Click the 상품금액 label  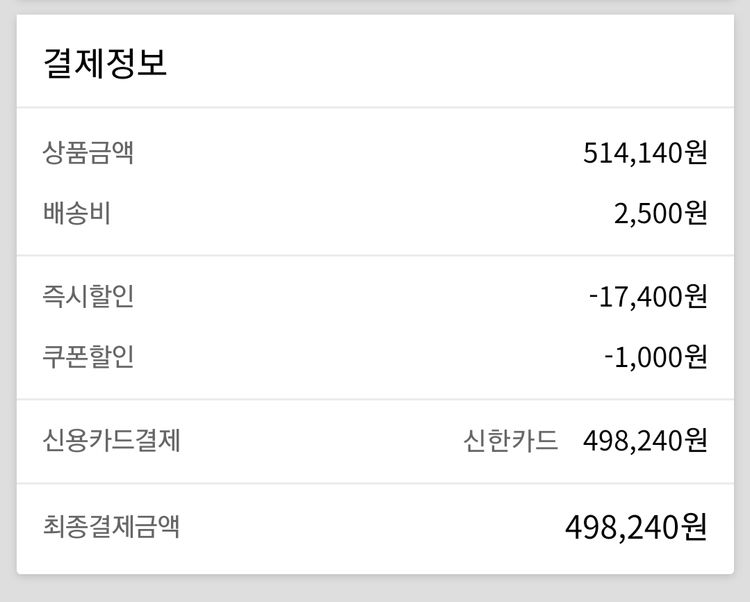point(88,153)
